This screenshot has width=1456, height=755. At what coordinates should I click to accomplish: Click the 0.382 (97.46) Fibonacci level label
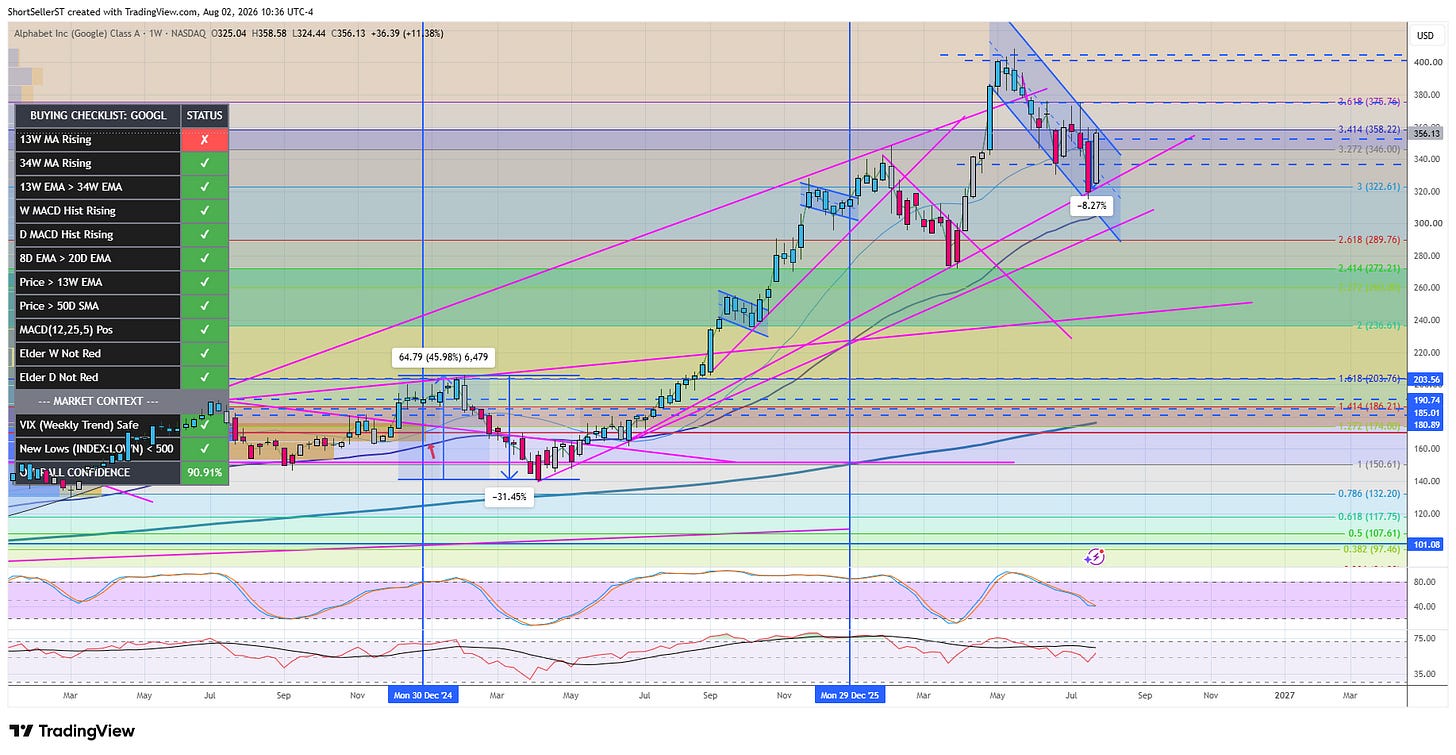coord(1371,550)
